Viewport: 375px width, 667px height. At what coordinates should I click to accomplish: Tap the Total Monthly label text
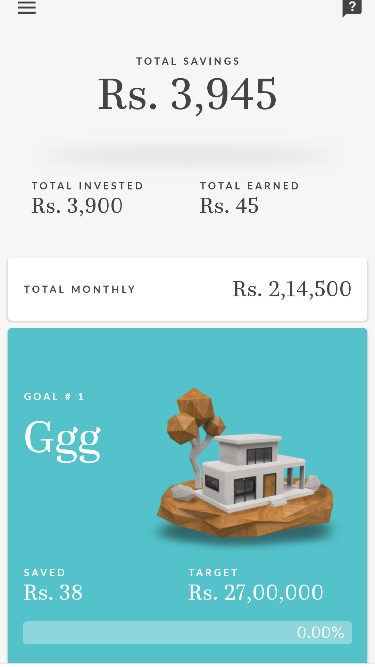80,290
